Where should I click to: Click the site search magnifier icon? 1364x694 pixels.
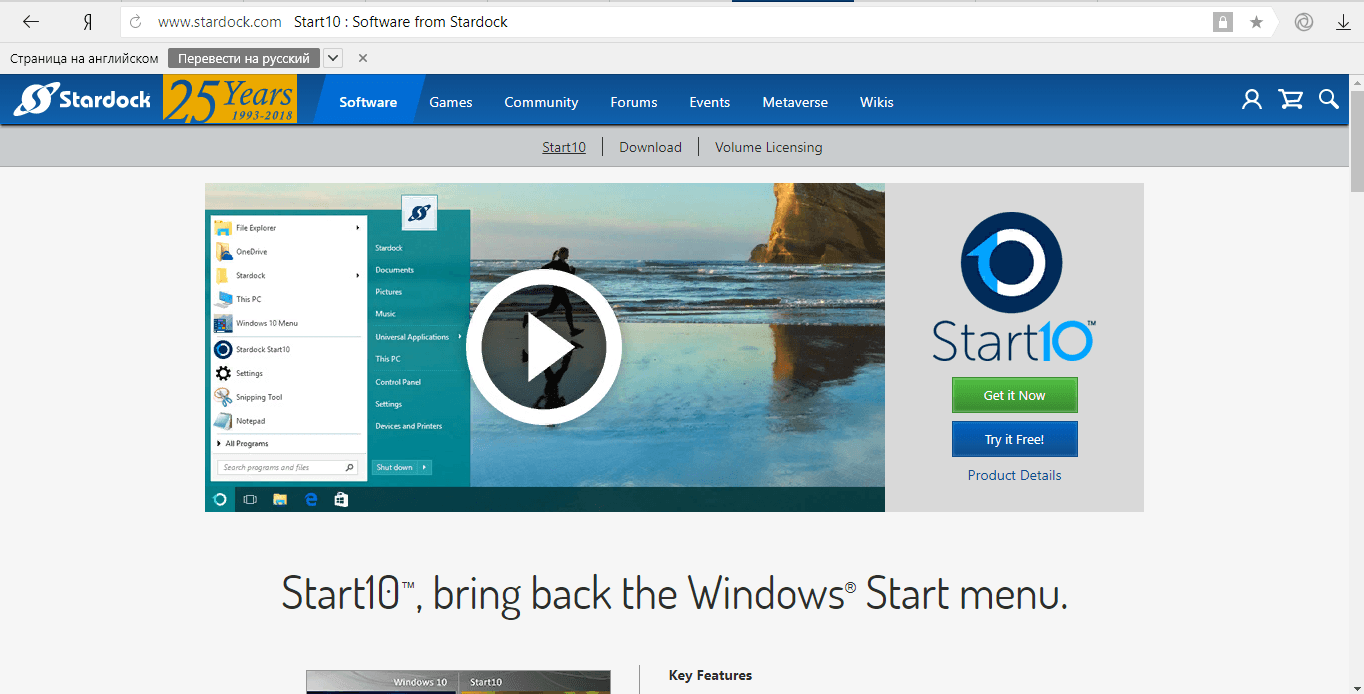pyautogui.click(x=1329, y=99)
